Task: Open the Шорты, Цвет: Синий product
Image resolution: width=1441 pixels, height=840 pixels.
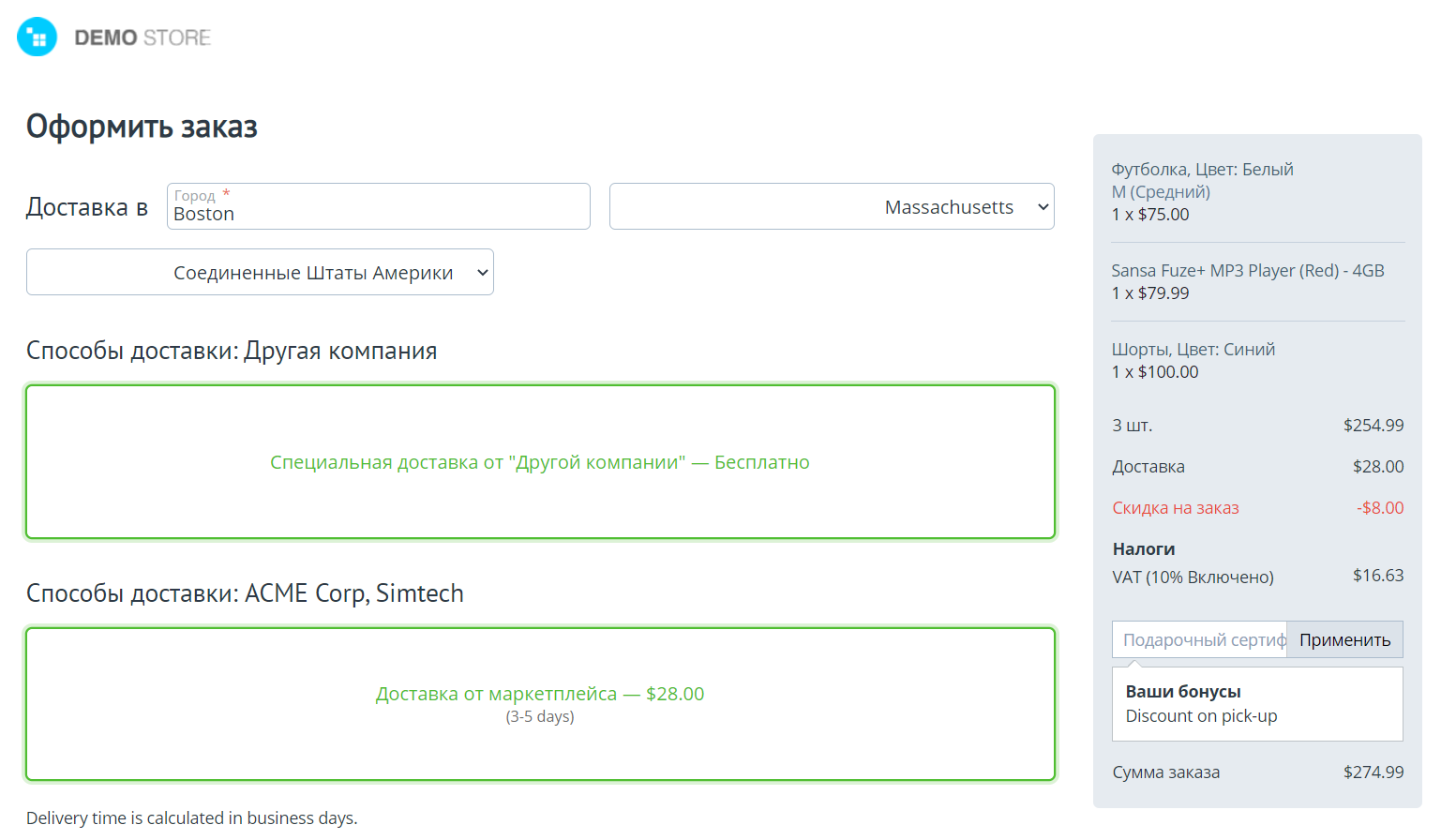Action: click(x=1193, y=350)
